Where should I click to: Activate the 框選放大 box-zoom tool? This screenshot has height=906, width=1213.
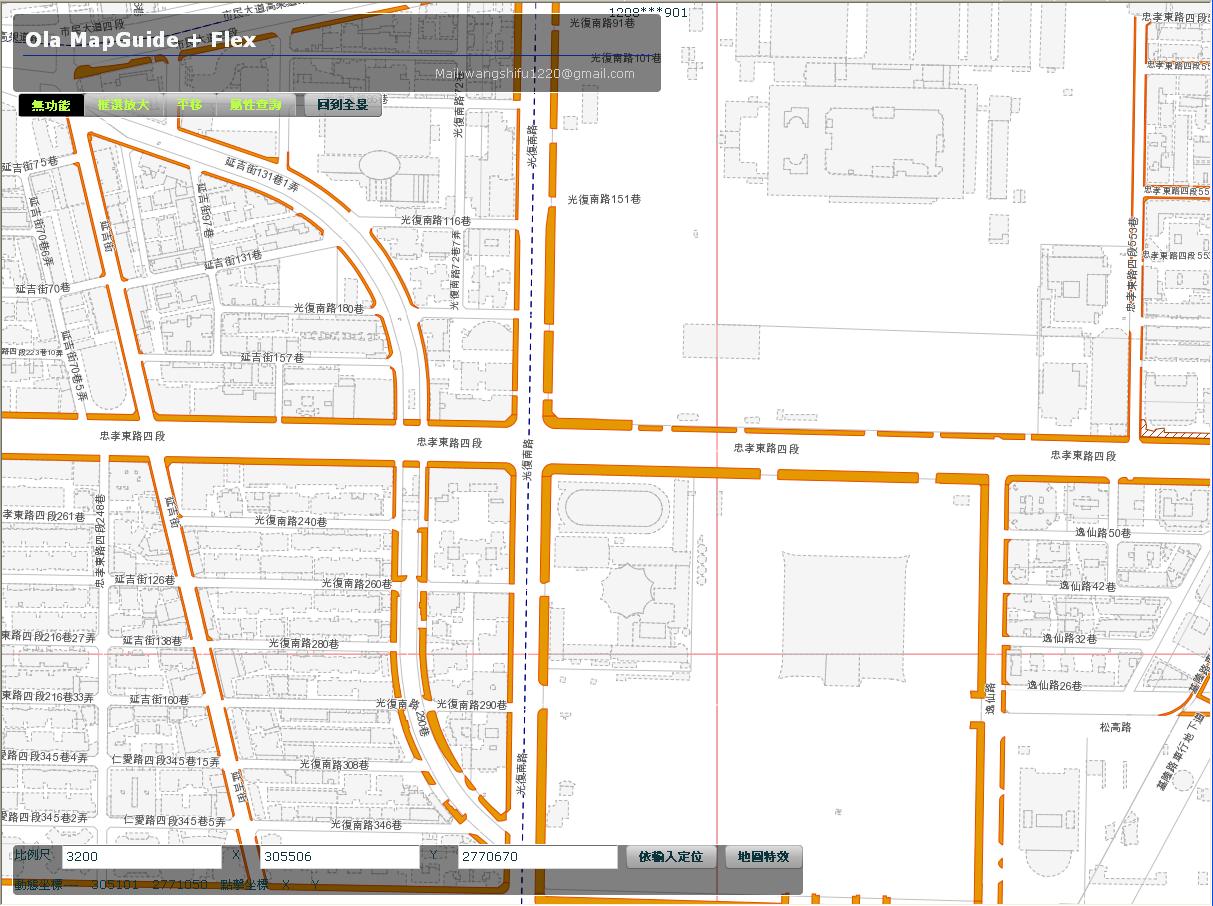122,105
